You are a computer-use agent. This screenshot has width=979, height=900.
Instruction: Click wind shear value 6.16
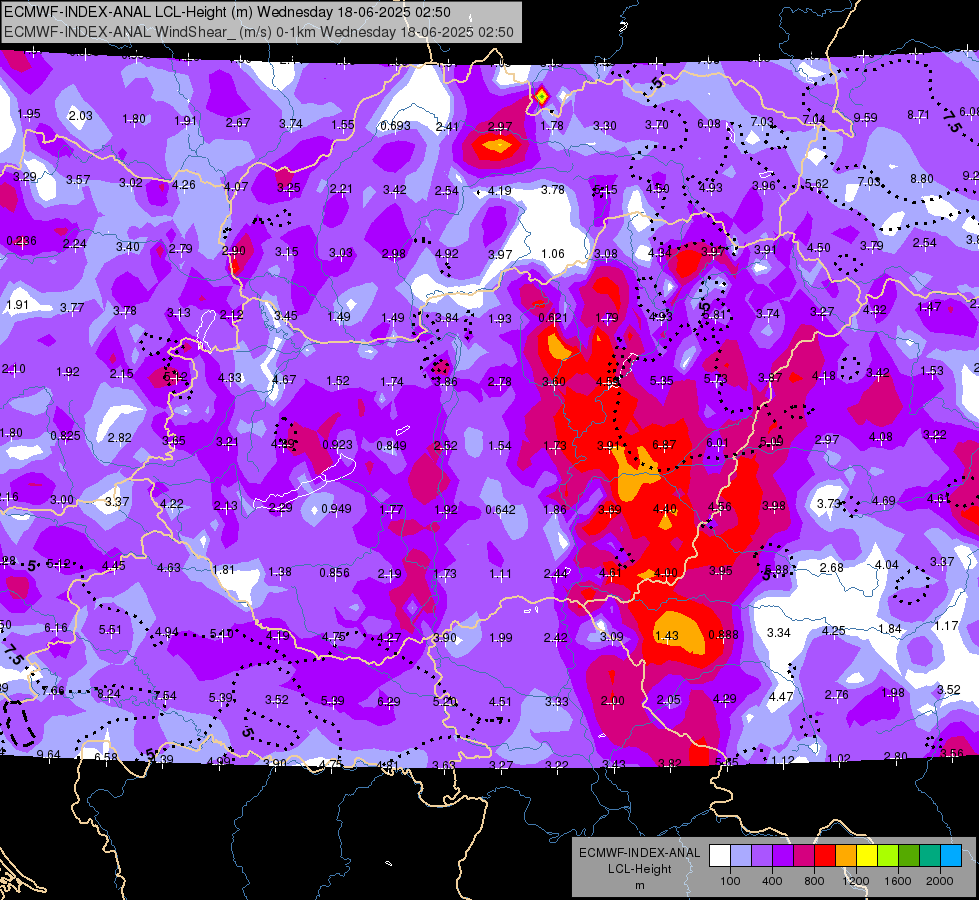click(56, 628)
